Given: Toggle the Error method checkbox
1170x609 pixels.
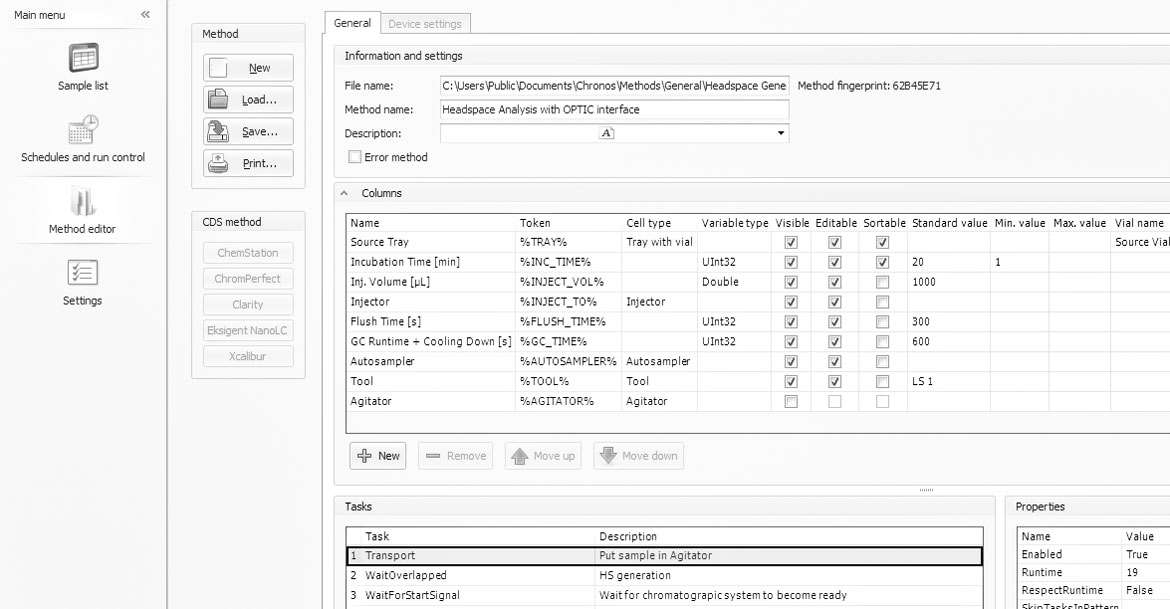Looking at the screenshot, I should click(x=355, y=157).
